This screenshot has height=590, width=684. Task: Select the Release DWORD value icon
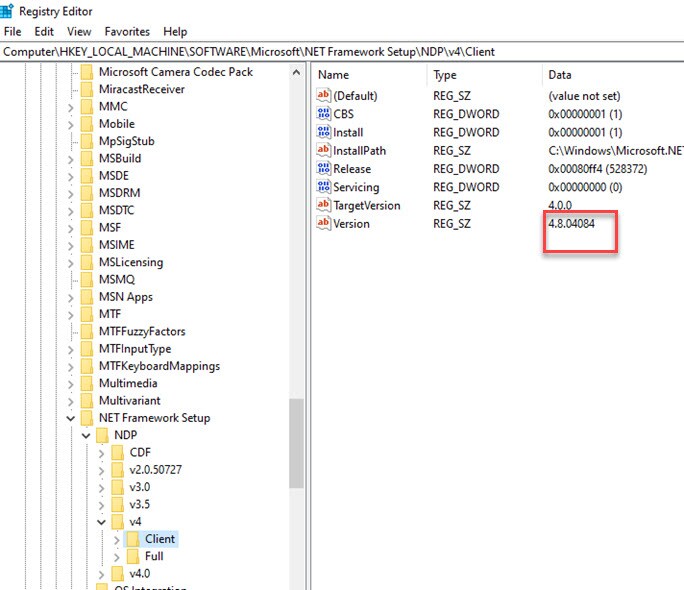click(x=323, y=169)
